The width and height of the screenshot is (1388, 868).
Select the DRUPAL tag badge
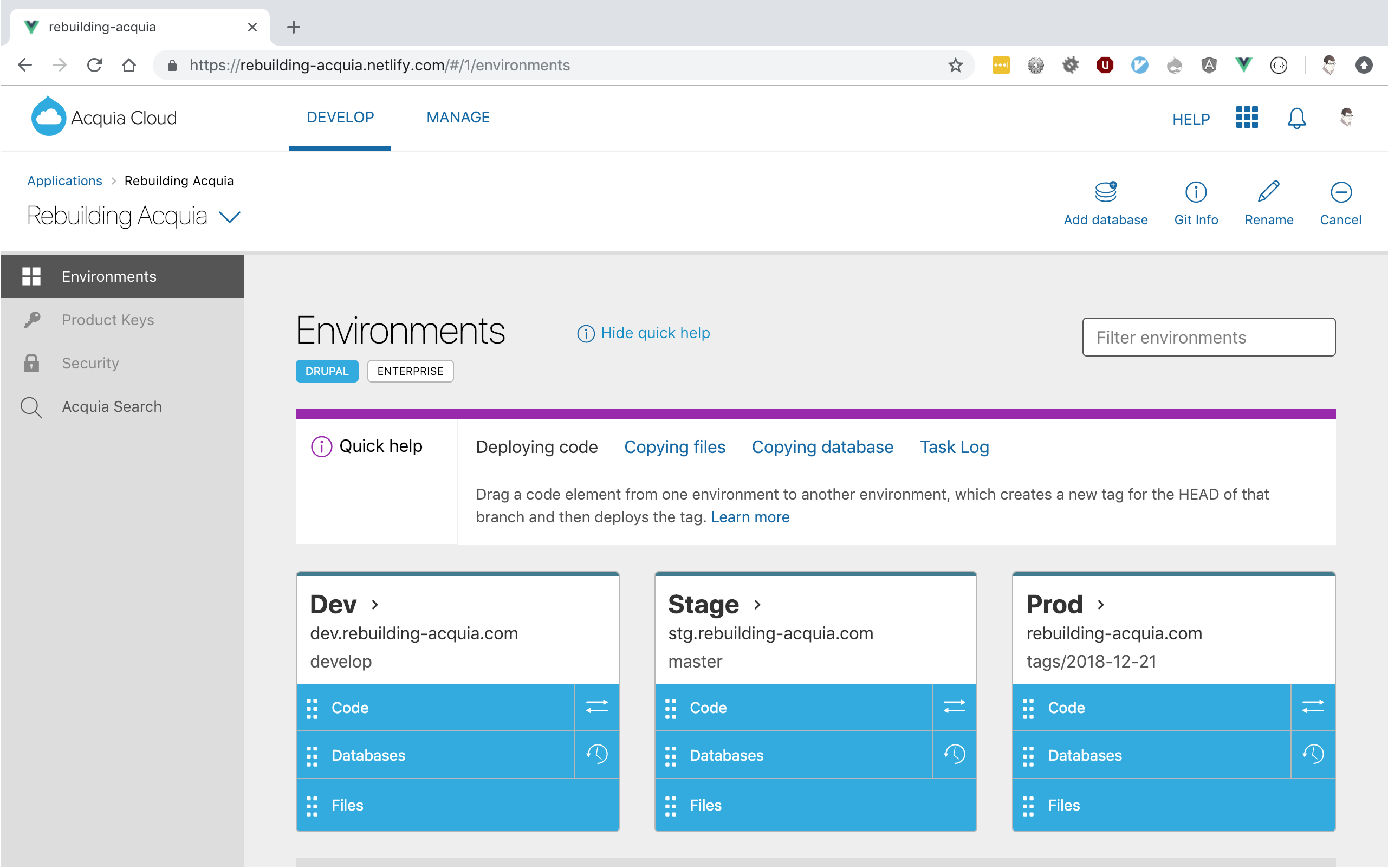click(327, 371)
